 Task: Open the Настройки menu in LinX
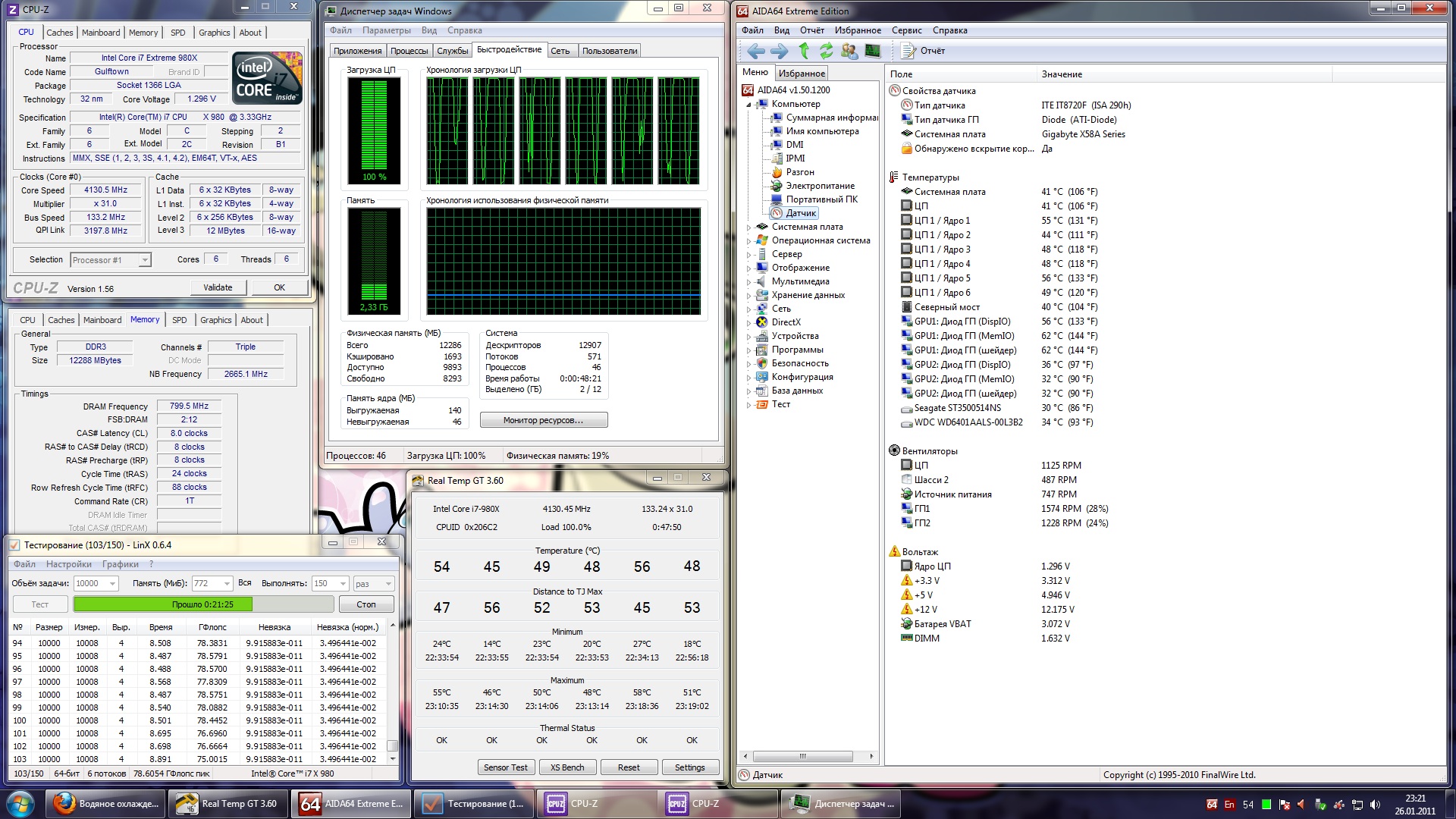pos(68,564)
